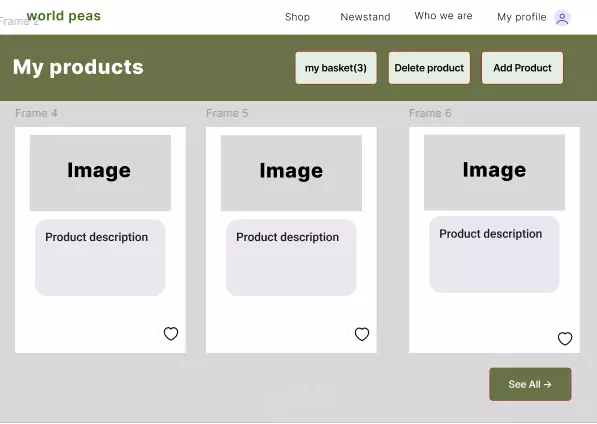
Task: Click the Delete product button
Action: 429,68
